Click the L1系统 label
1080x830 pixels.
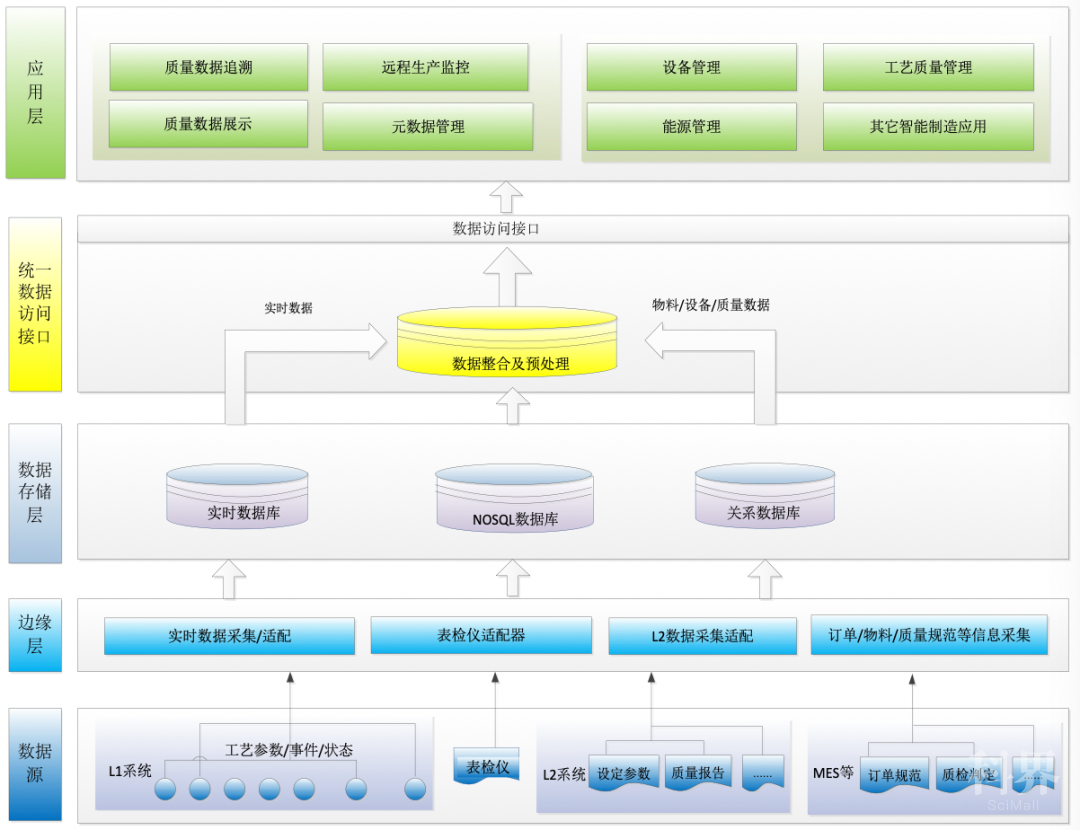pos(130,771)
